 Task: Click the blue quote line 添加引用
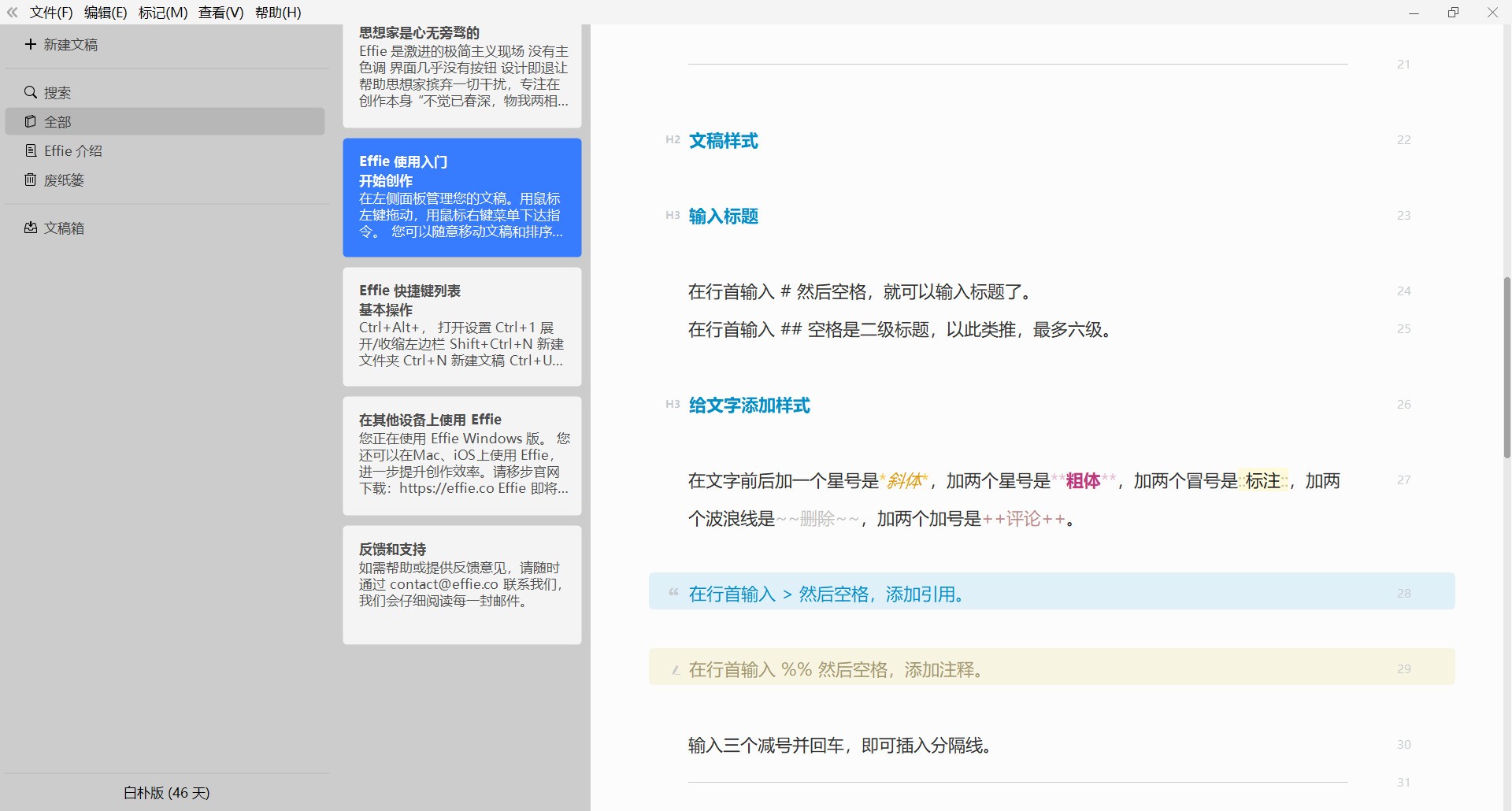1051,591
